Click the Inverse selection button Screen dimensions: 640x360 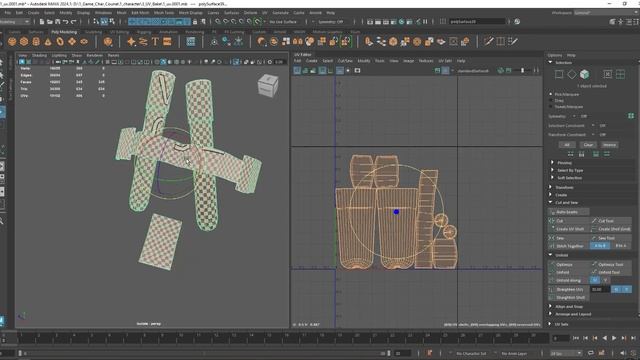(x=609, y=144)
